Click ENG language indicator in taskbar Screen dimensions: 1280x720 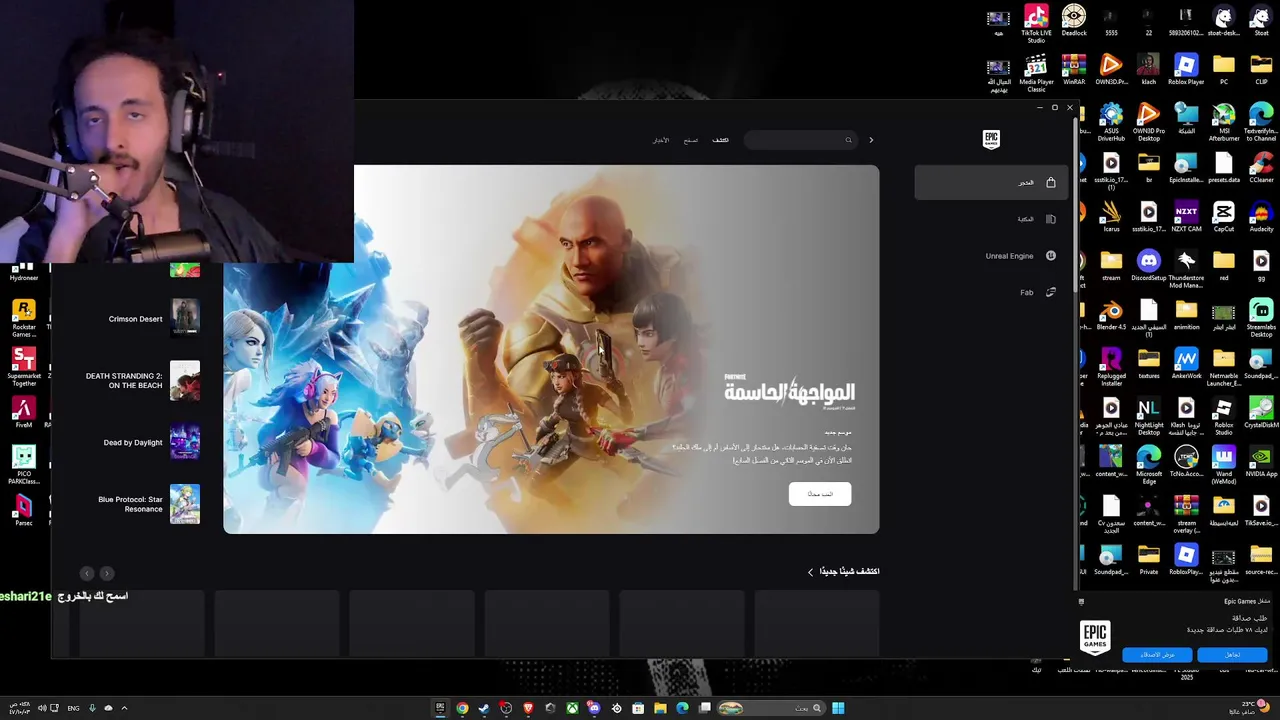(73, 708)
